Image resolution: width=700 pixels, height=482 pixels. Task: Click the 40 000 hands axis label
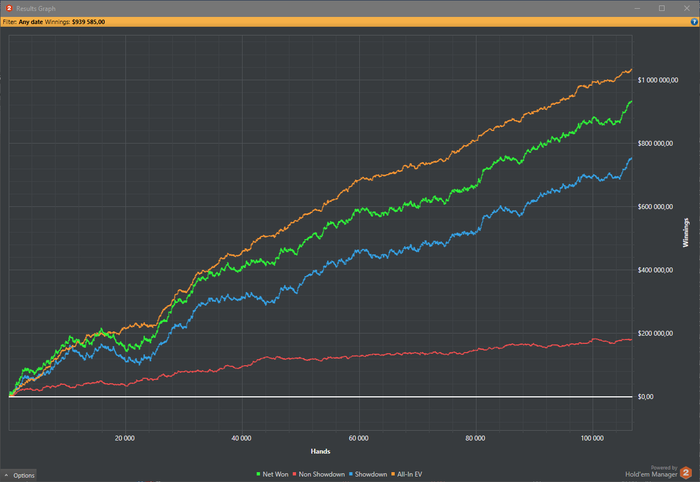pos(242,438)
